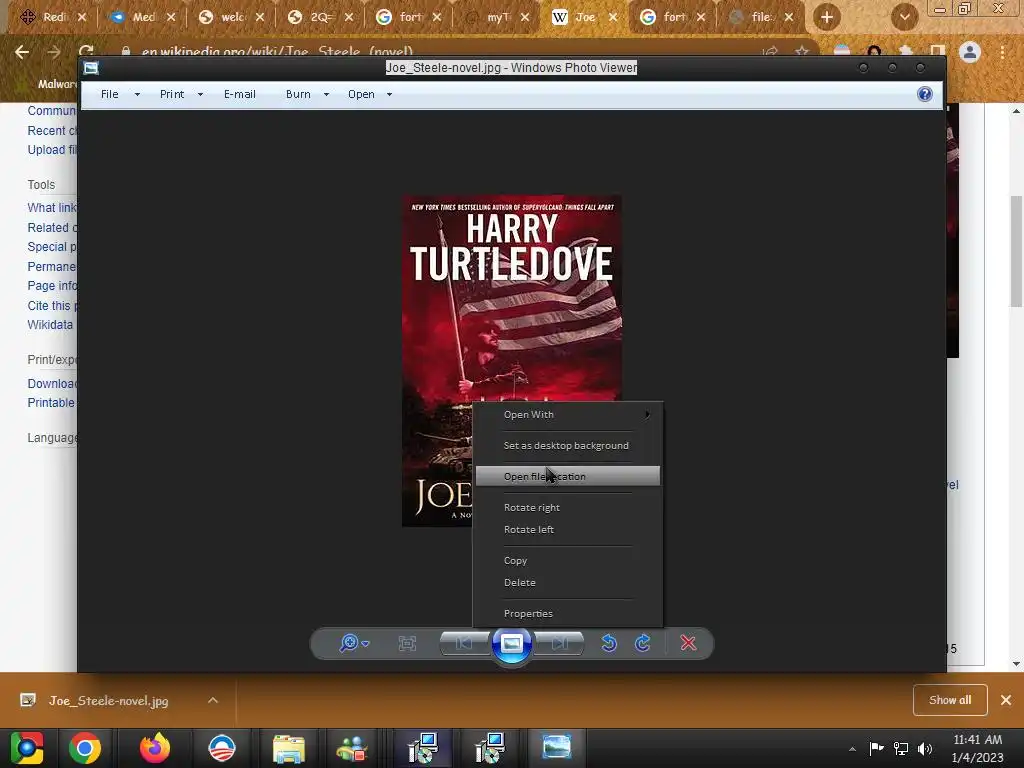Screen dimensions: 1024x768
Task: Expand the Burn dropdown arrow
Action: point(327,95)
